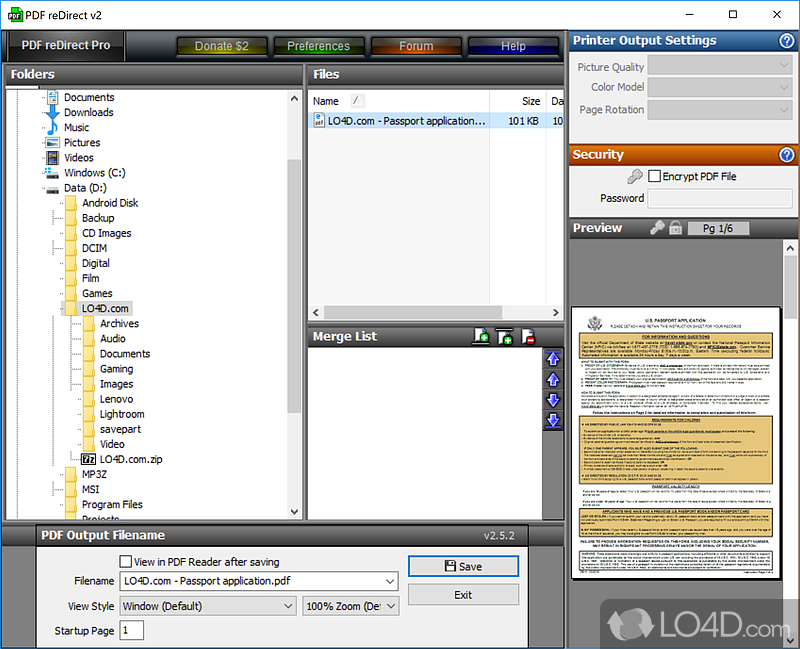Viewport: 800px width, 649px height.
Task: Move merge item to bottom arrow
Action: [x=553, y=420]
